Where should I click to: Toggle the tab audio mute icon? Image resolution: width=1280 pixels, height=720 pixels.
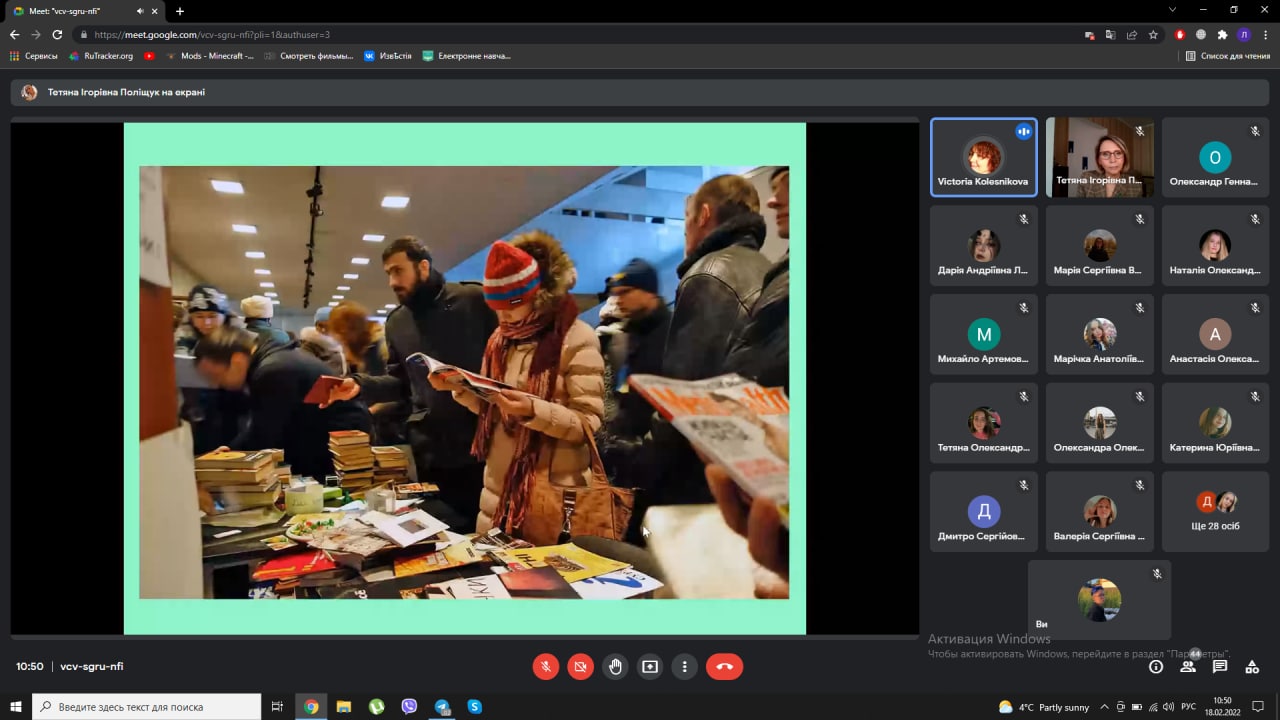tap(140, 11)
